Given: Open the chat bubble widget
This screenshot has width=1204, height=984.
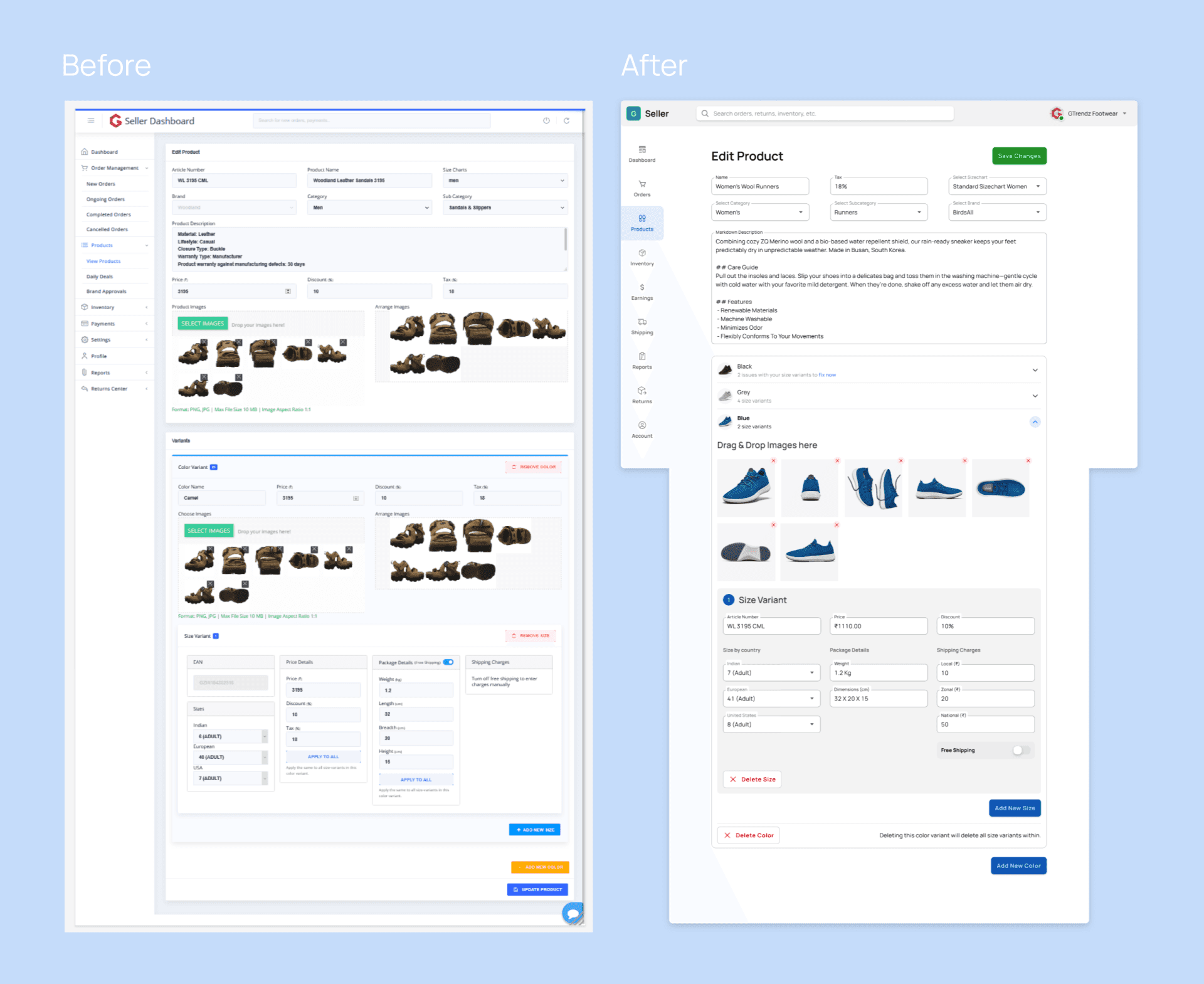Looking at the screenshot, I should point(572,914).
